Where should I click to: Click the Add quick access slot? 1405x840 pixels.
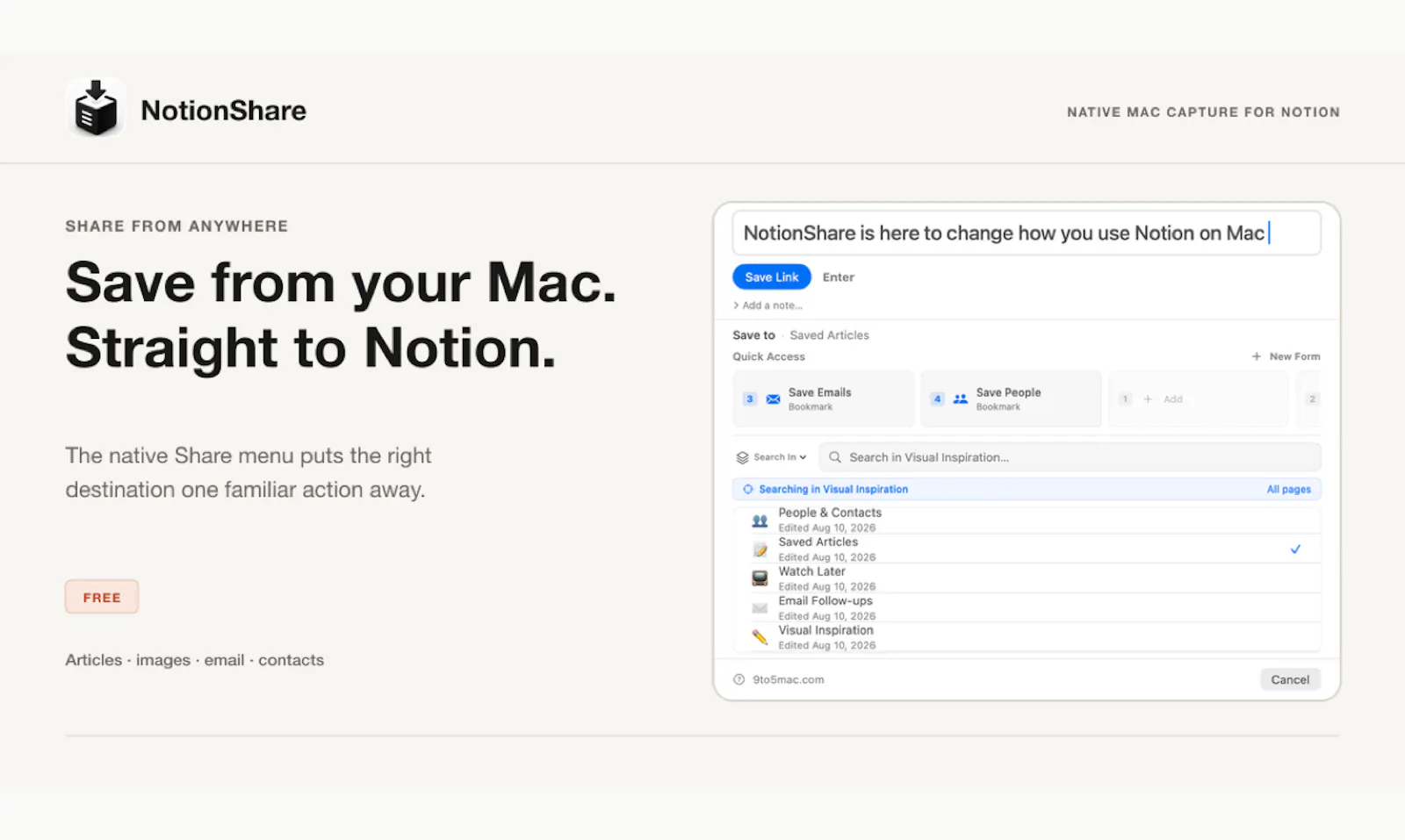pyautogui.click(x=1199, y=398)
